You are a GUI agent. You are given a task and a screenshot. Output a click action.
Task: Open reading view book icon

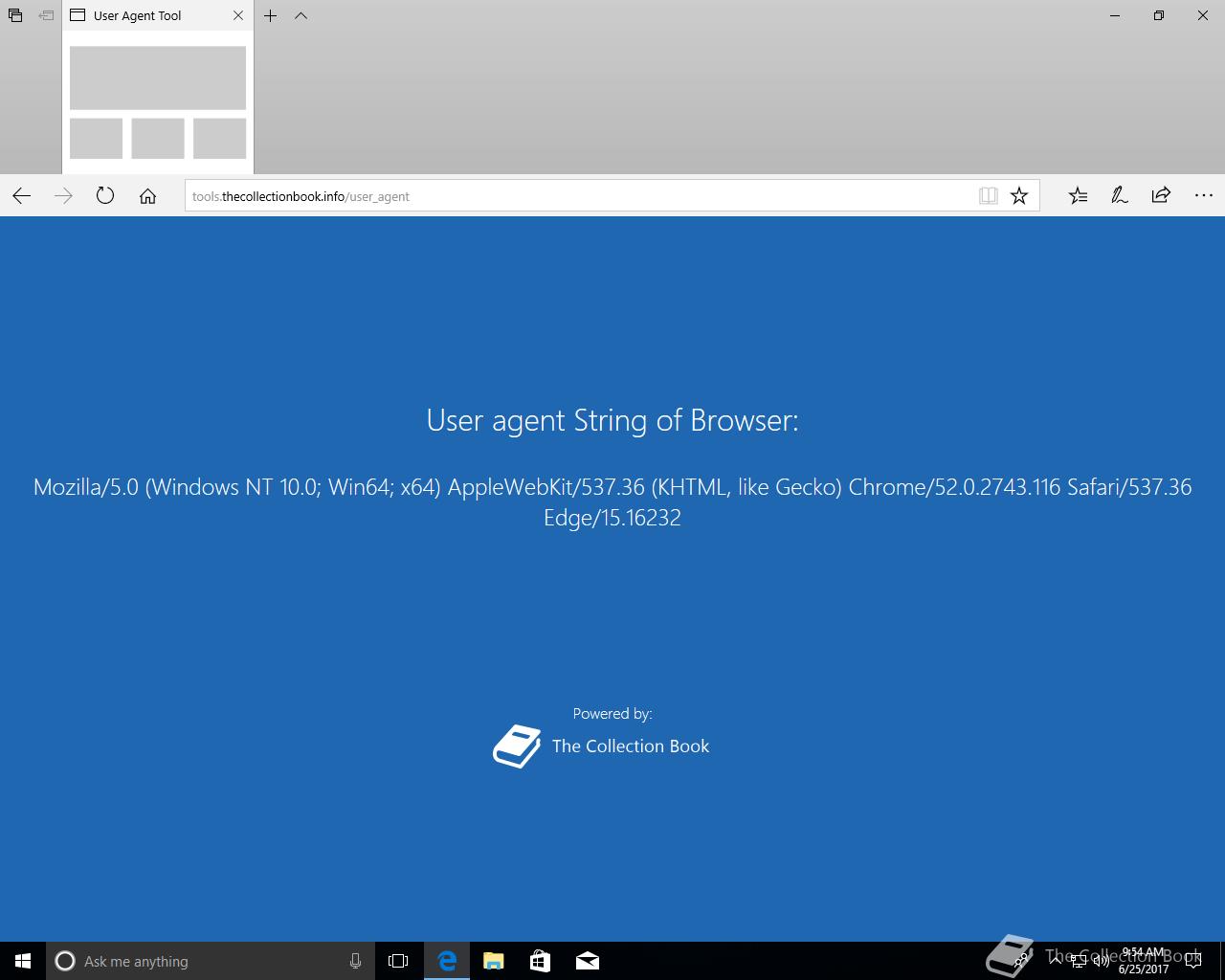(x=989, y=196)
